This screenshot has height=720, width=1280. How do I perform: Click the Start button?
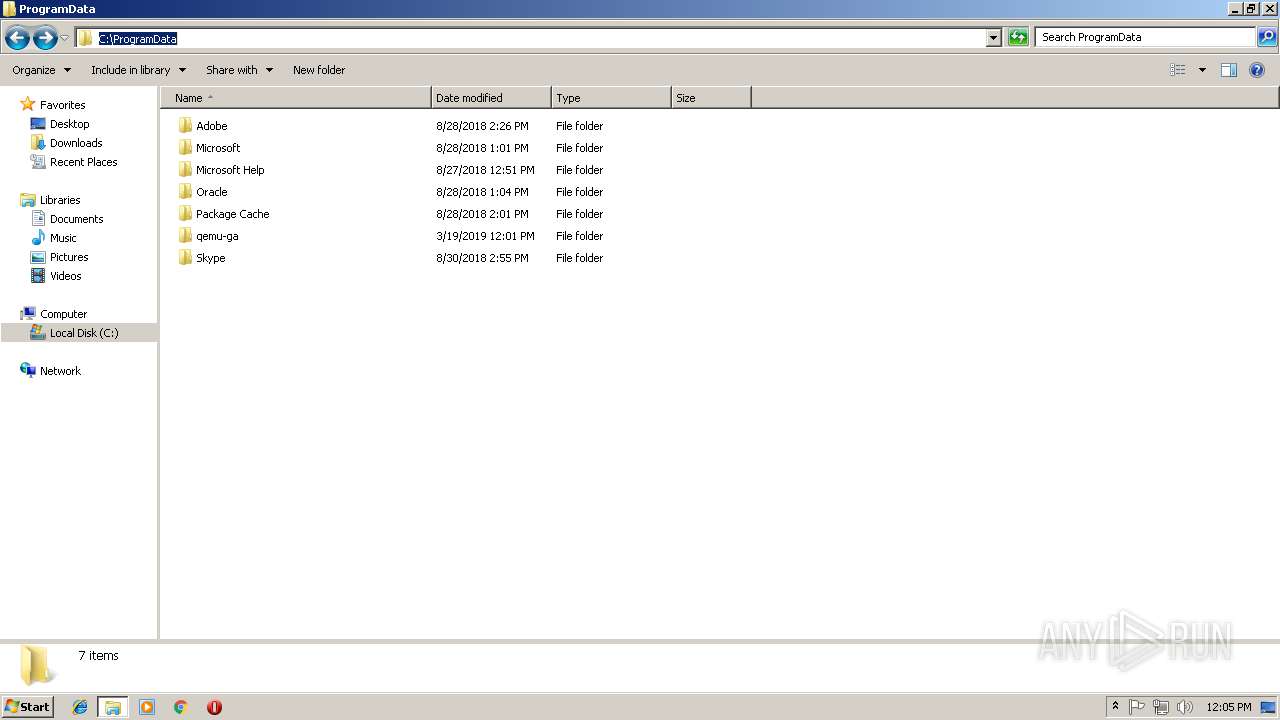click(x=27, y=707)
